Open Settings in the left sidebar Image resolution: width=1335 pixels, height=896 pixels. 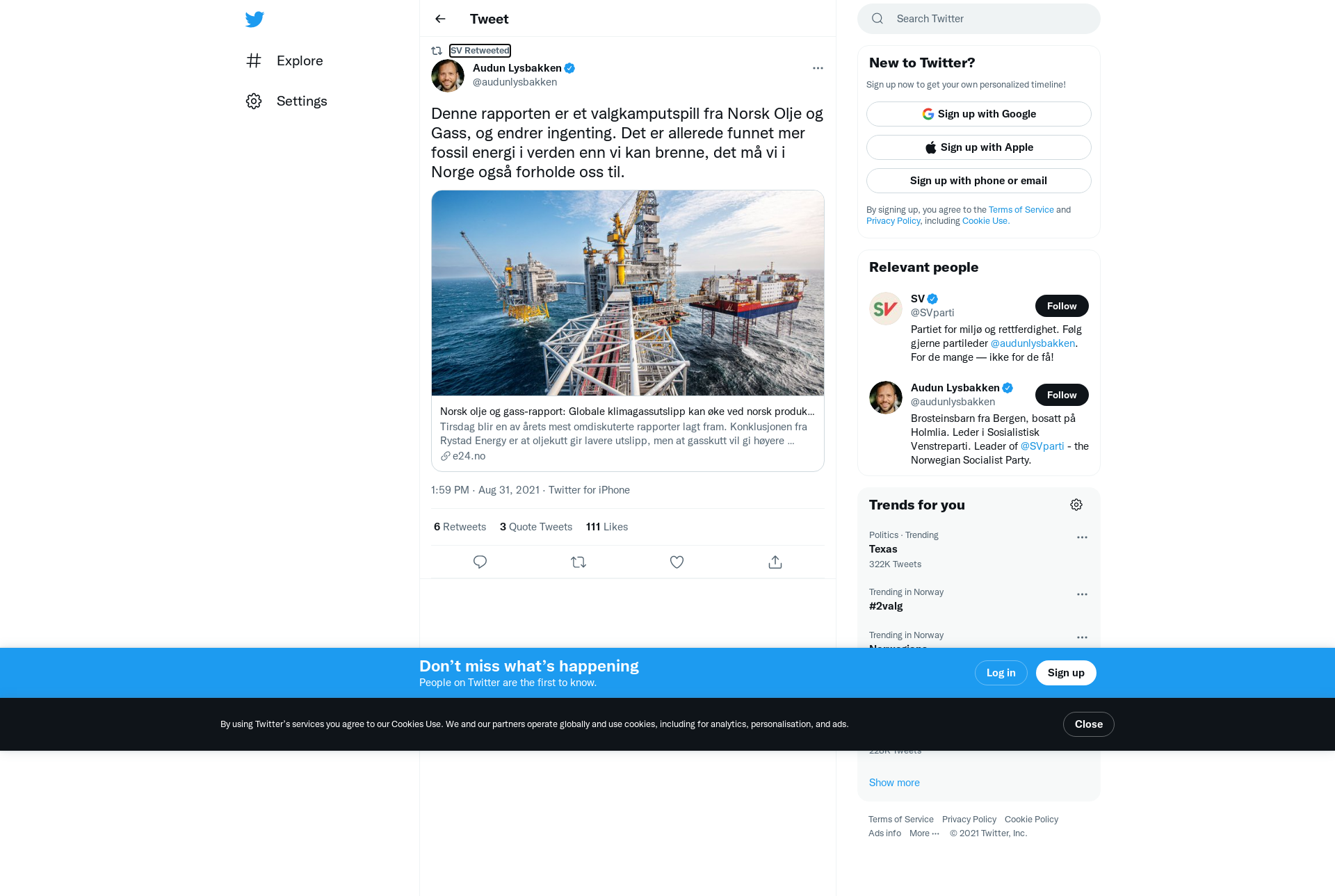pos(286,101)
